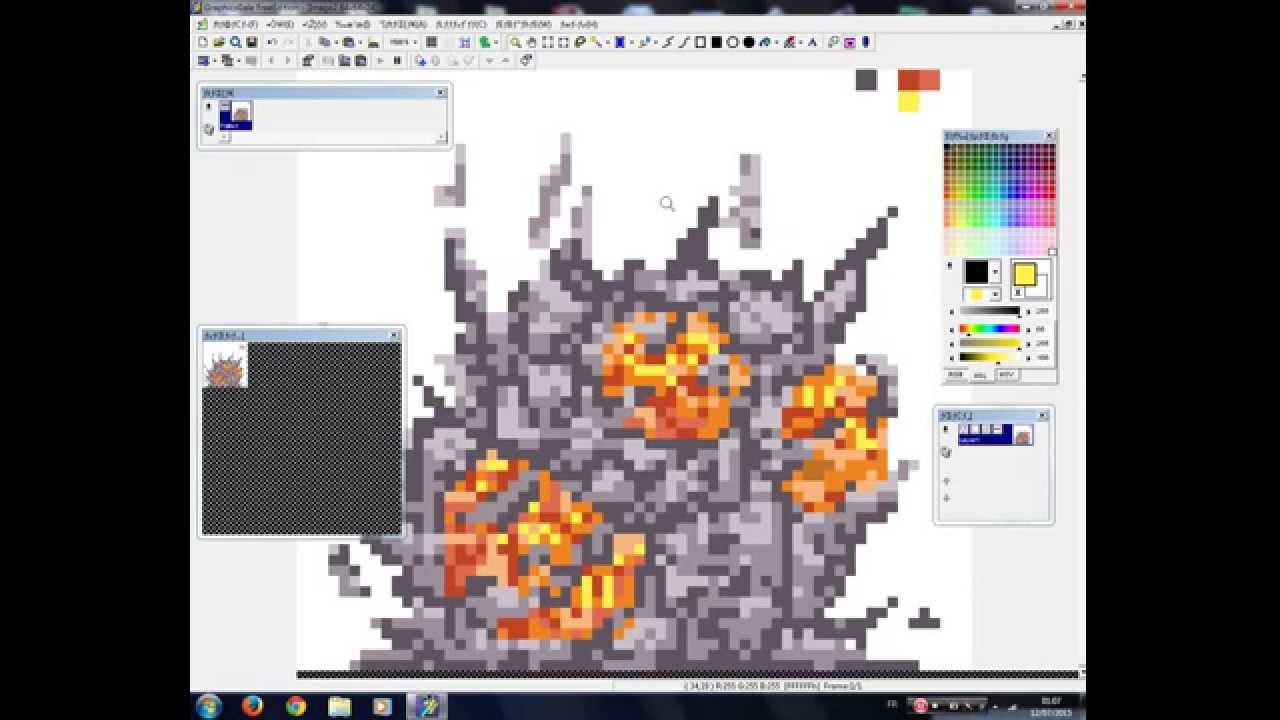Pick a color from the palette grid
The width and height of the screenshot is (1280, 720).
[x=999, y=198]
